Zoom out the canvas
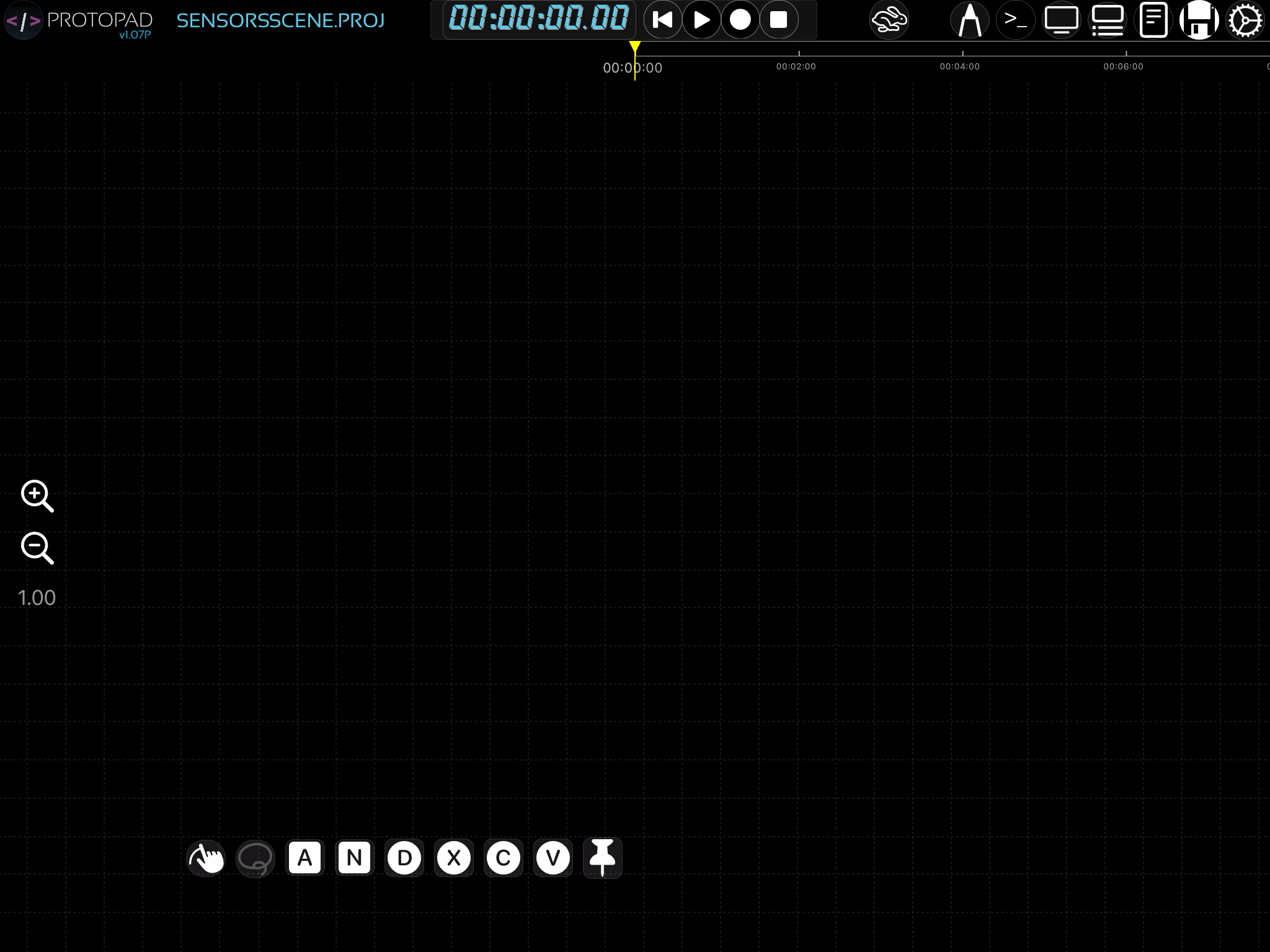1270x952 pixels. coord(37,548)
